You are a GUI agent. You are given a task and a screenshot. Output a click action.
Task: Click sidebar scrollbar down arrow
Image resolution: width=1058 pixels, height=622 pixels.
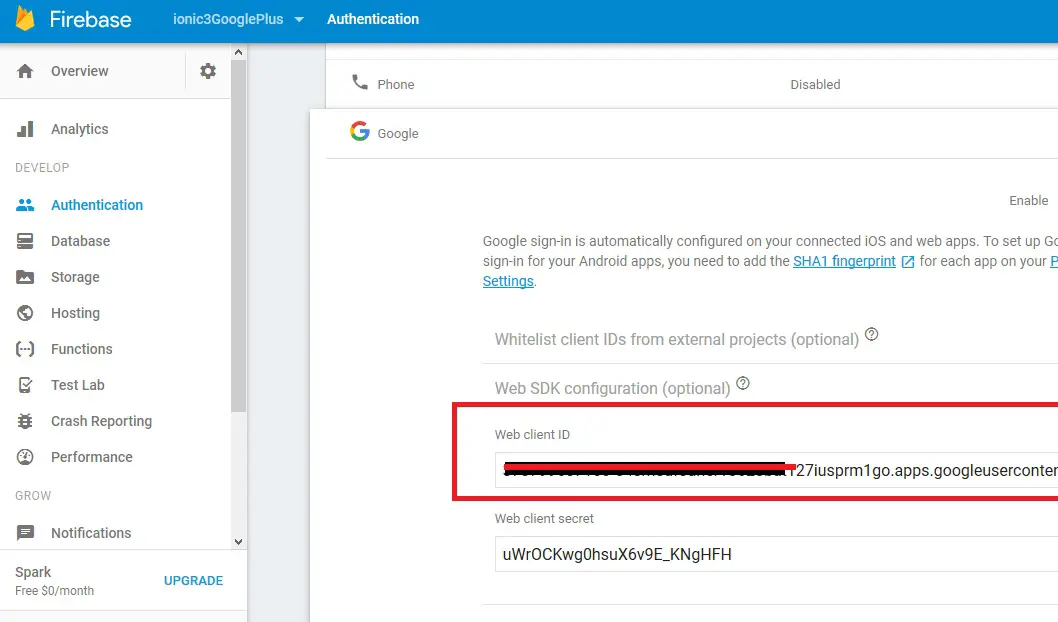[x=238, y=542]
